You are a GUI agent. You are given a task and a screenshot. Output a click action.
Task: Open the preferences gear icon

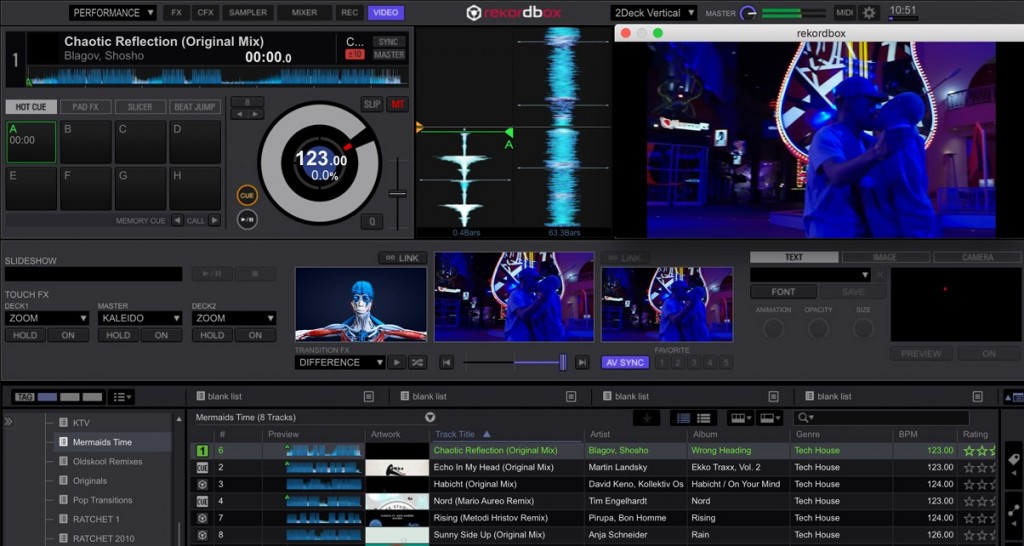(x=869, y=12)
